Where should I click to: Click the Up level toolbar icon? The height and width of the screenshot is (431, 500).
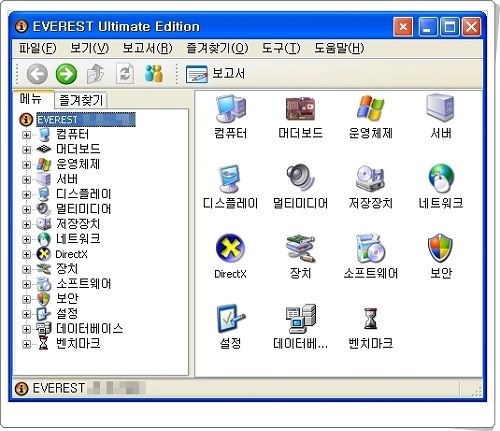(x=96, y=74)
